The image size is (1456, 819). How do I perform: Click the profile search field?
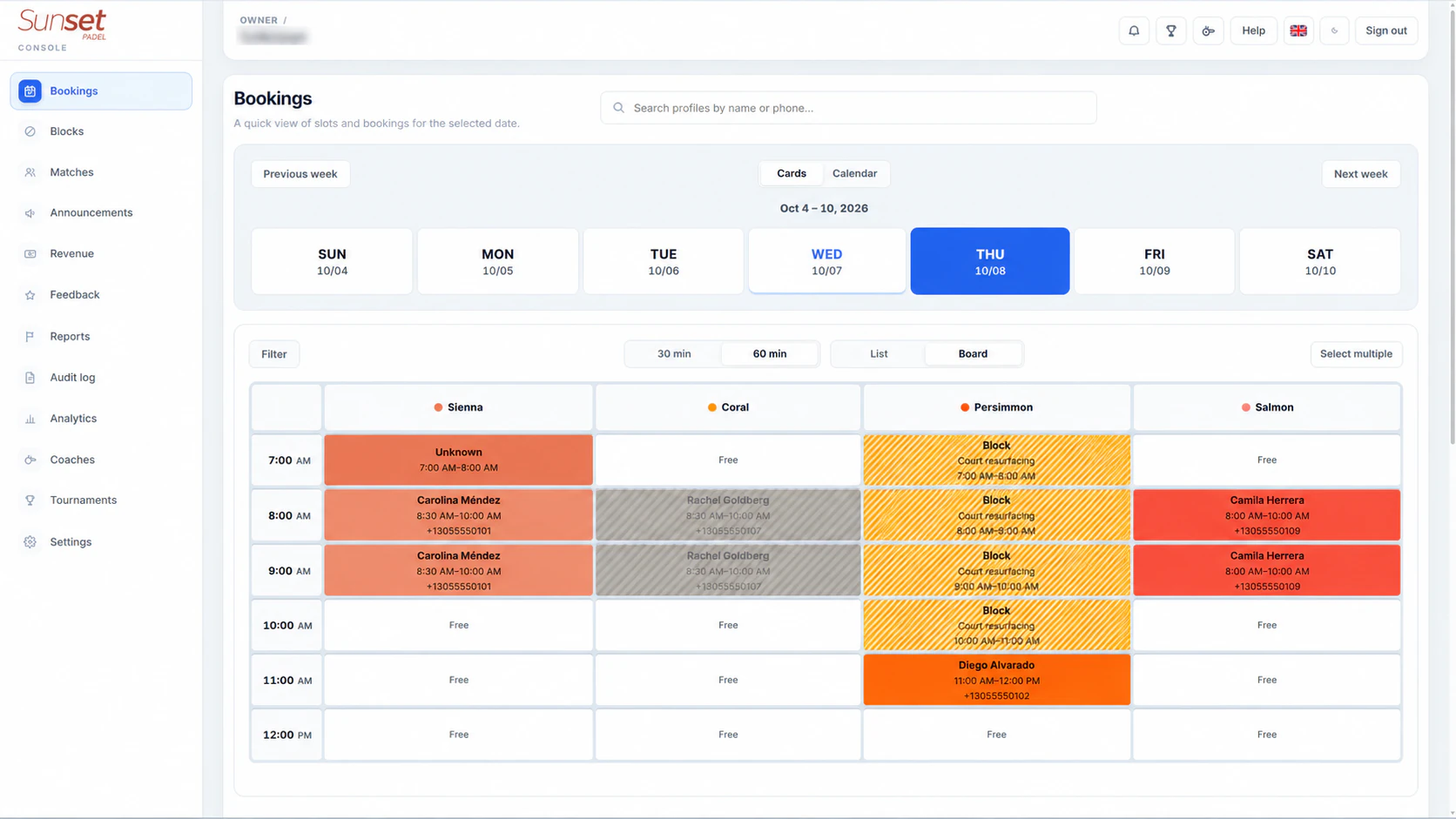848,108
